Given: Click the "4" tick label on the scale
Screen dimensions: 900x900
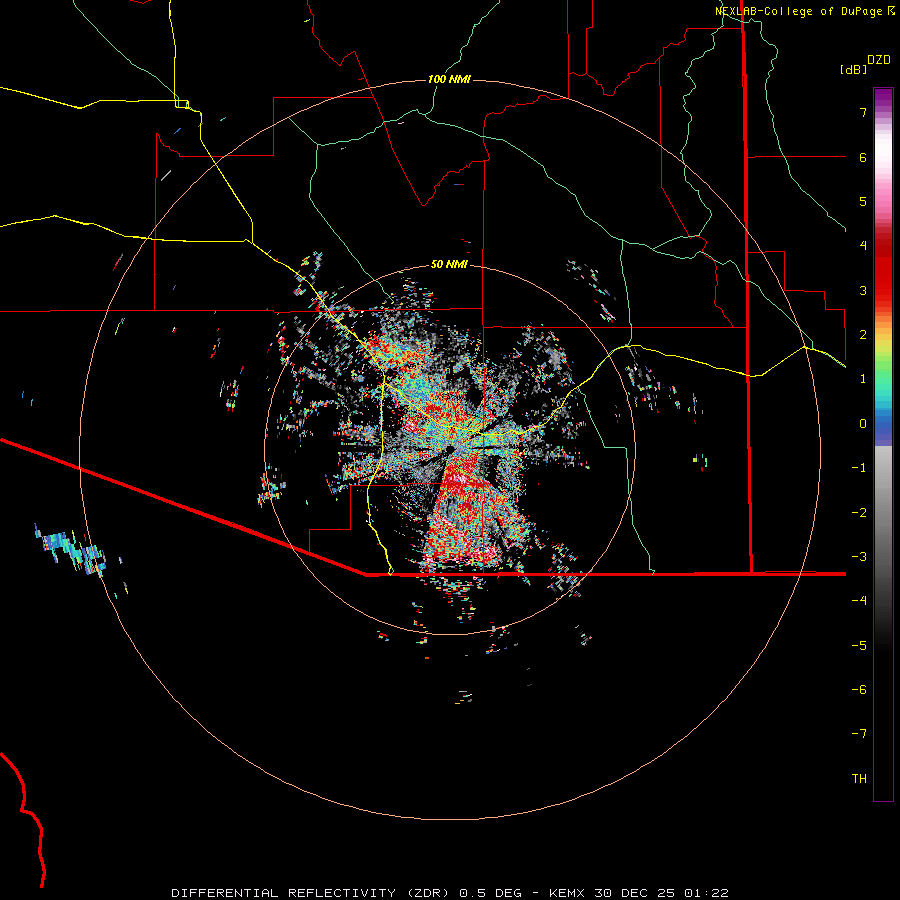Looking at the screenshot, I should 863,246.
